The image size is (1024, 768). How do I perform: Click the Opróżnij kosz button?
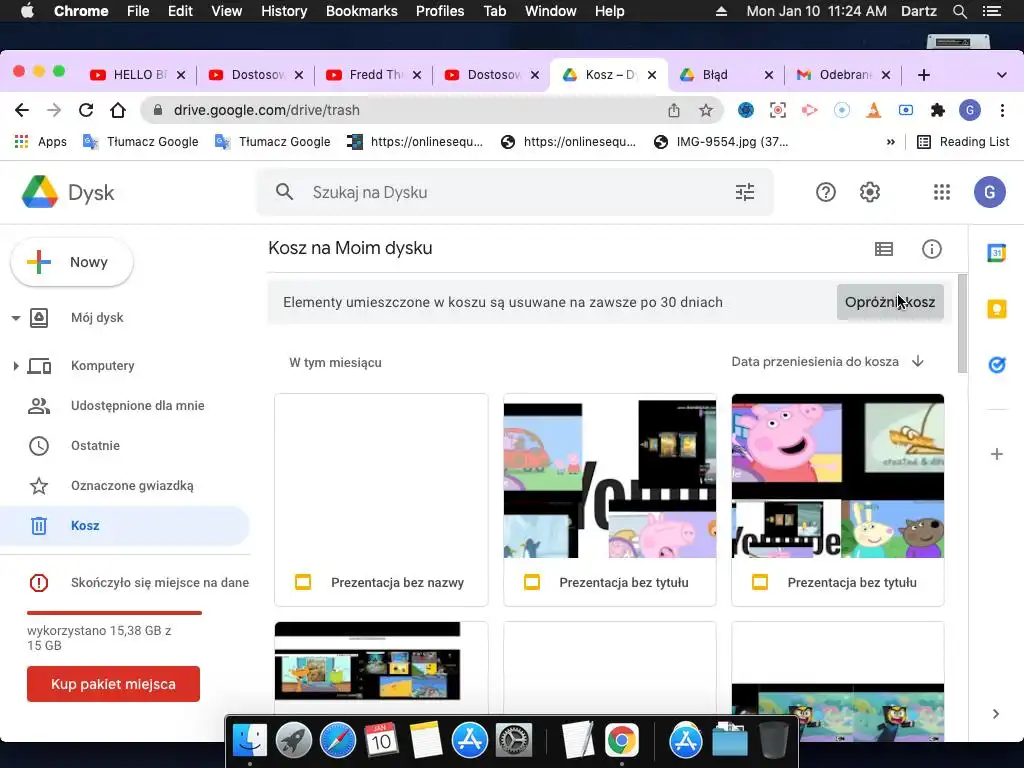point(889,302)
